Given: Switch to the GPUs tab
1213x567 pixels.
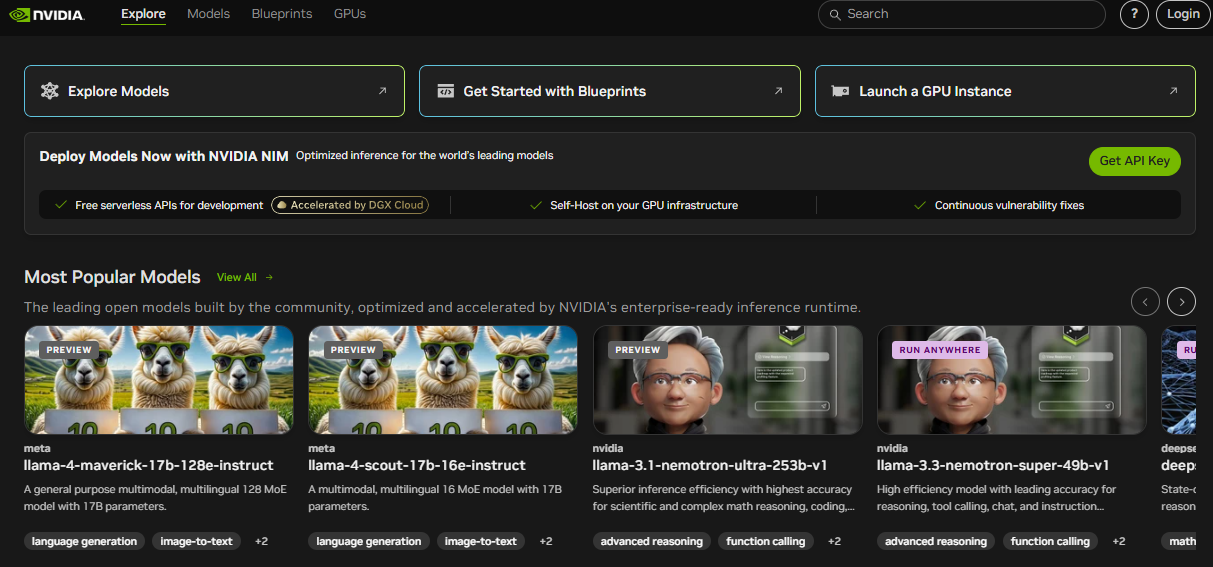Looking at the screenshot, I should pos(350,14).
